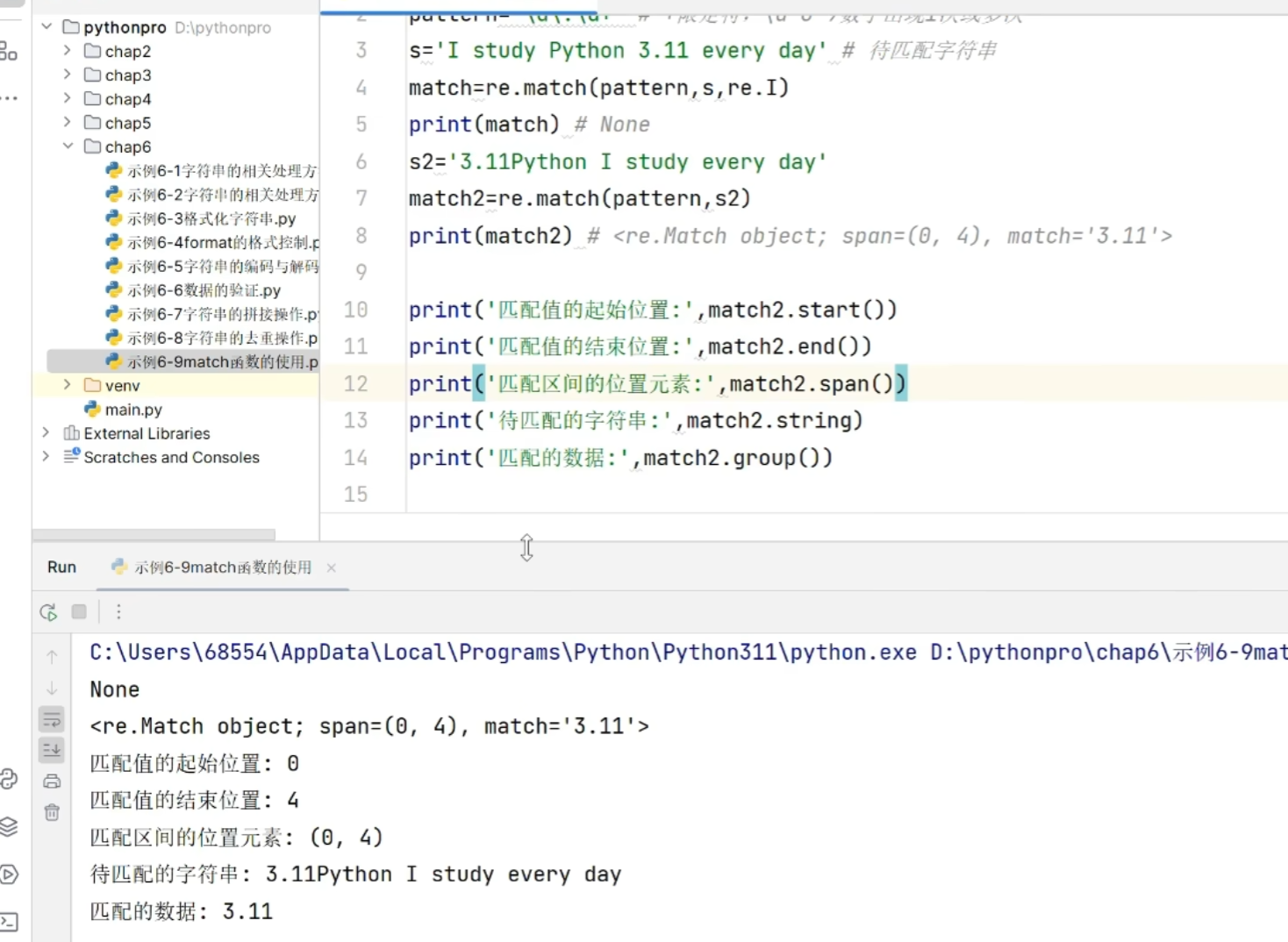1288x942 pixels.
Task: Expand the chap4 folder
Action: [x=68, y=98]
